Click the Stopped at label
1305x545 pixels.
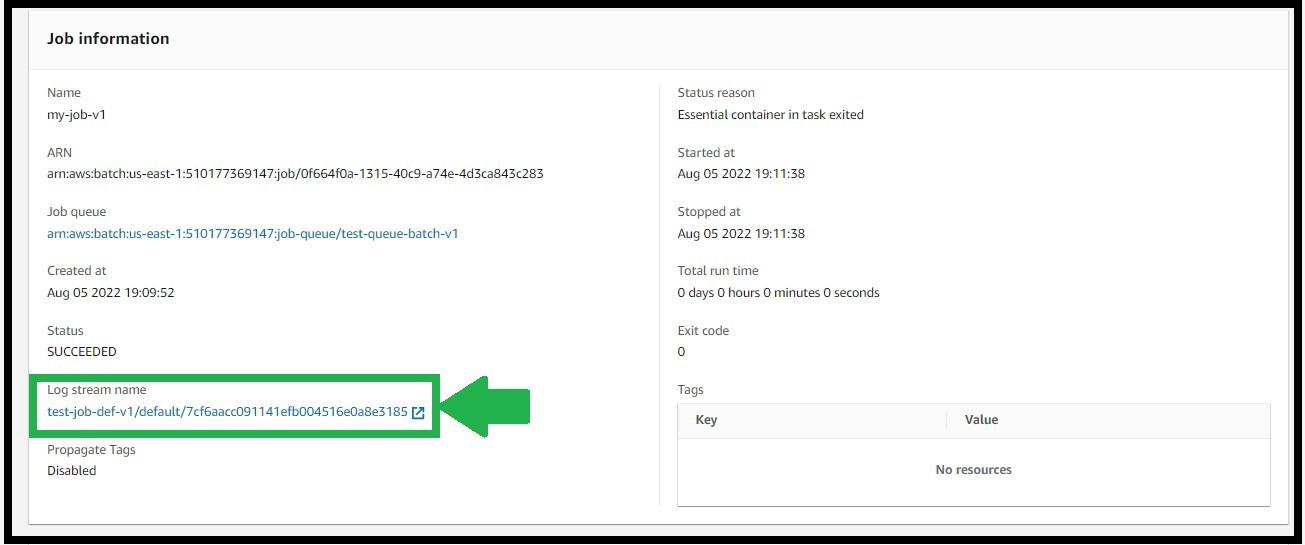(708, 212)
